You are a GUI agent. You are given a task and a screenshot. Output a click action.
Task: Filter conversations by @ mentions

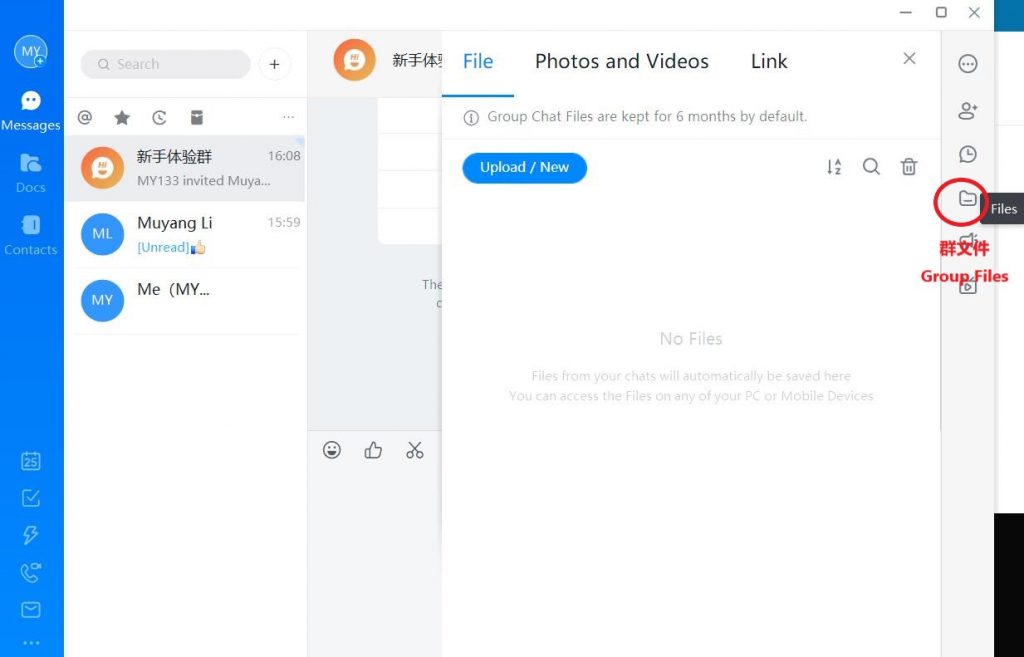click(85, 118)
